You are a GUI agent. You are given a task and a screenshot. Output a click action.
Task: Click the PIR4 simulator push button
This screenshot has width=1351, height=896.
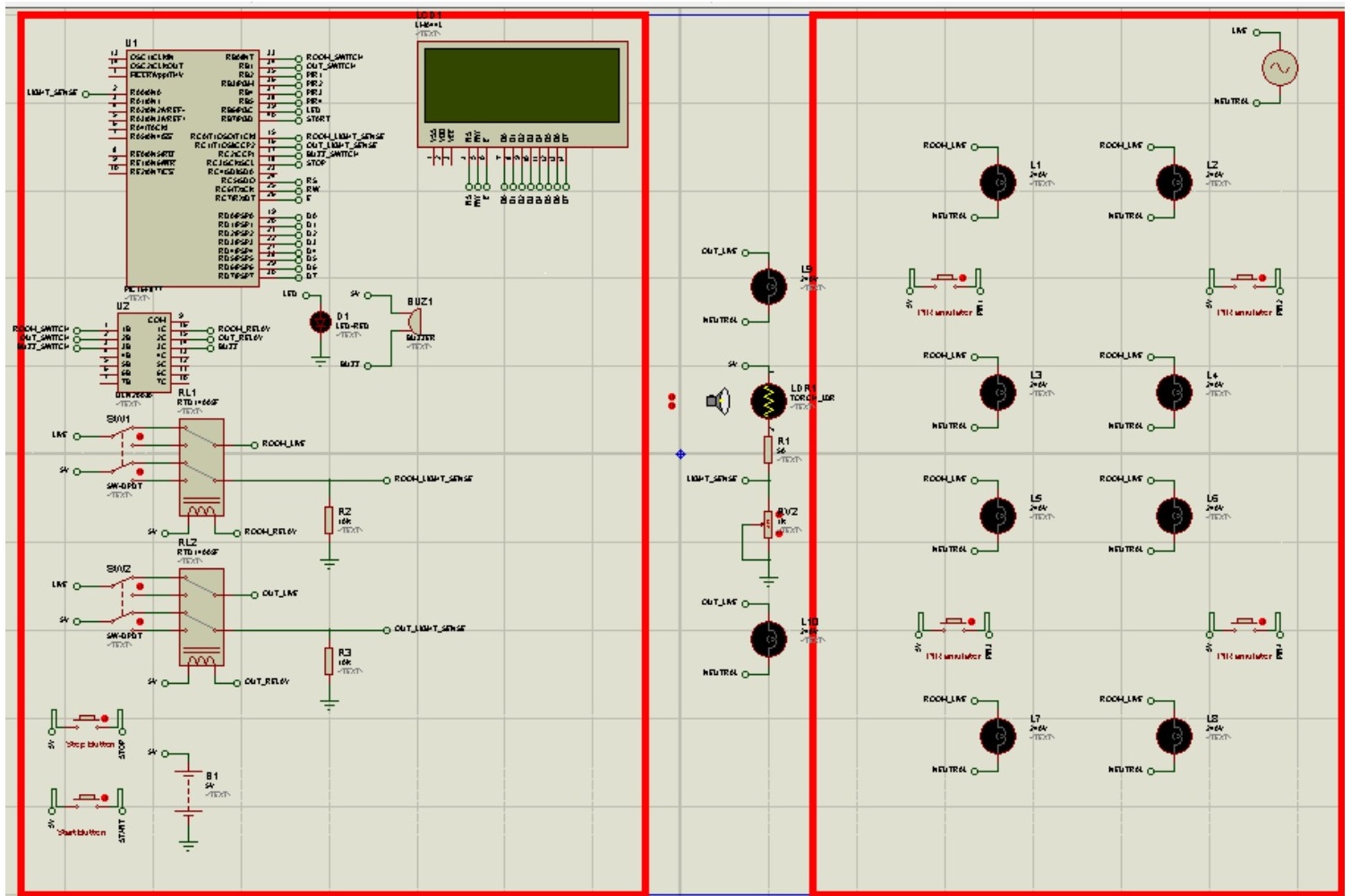[1245, 624]
